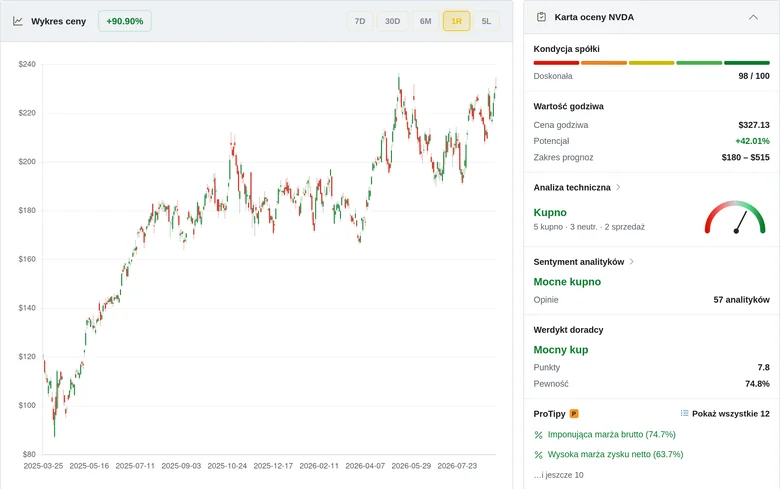The image size is (780, 489).
Task: Click the +42.01% potential value
Action: 752,141
